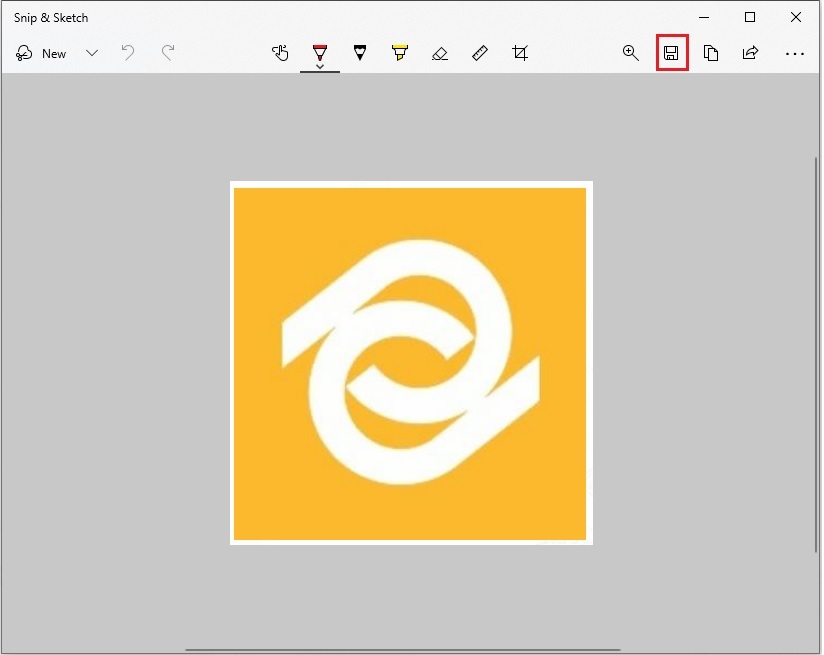This screenshot has height=655, width=824.
Task: Choose the Eraser tool
Action: 440,53
